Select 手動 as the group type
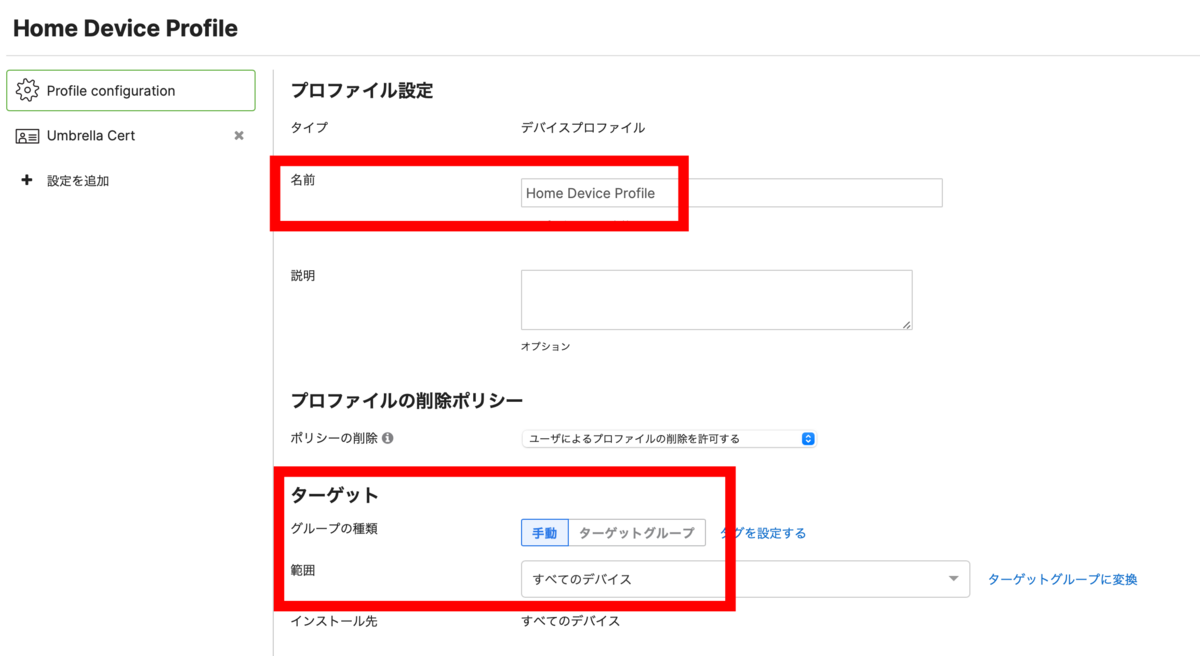The width and height of the screenshot is (1200, 656). 544,532
